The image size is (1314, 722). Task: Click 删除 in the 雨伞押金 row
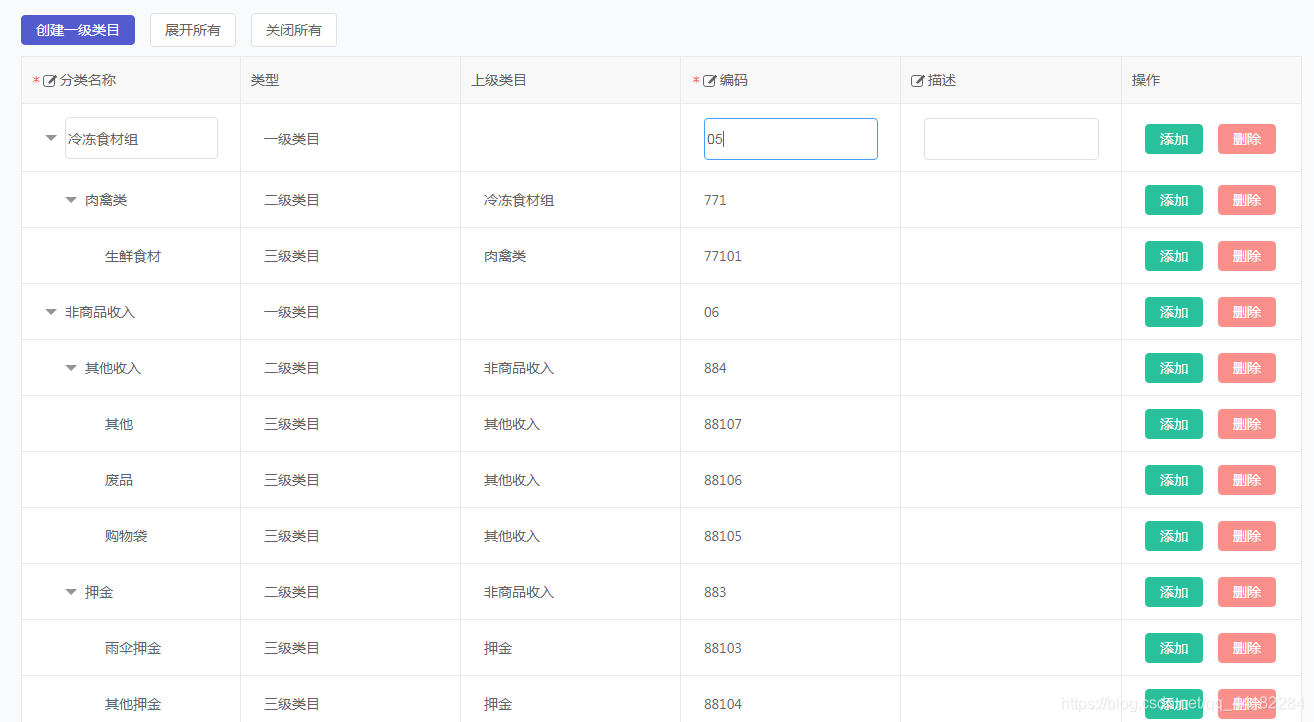pyautogui.click(x=1247, y=648)
